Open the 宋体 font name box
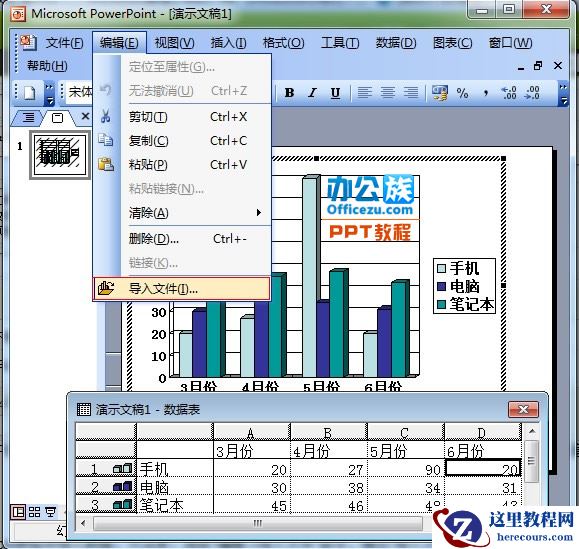This screenshot has height=549, width=579. coord(79,92)
